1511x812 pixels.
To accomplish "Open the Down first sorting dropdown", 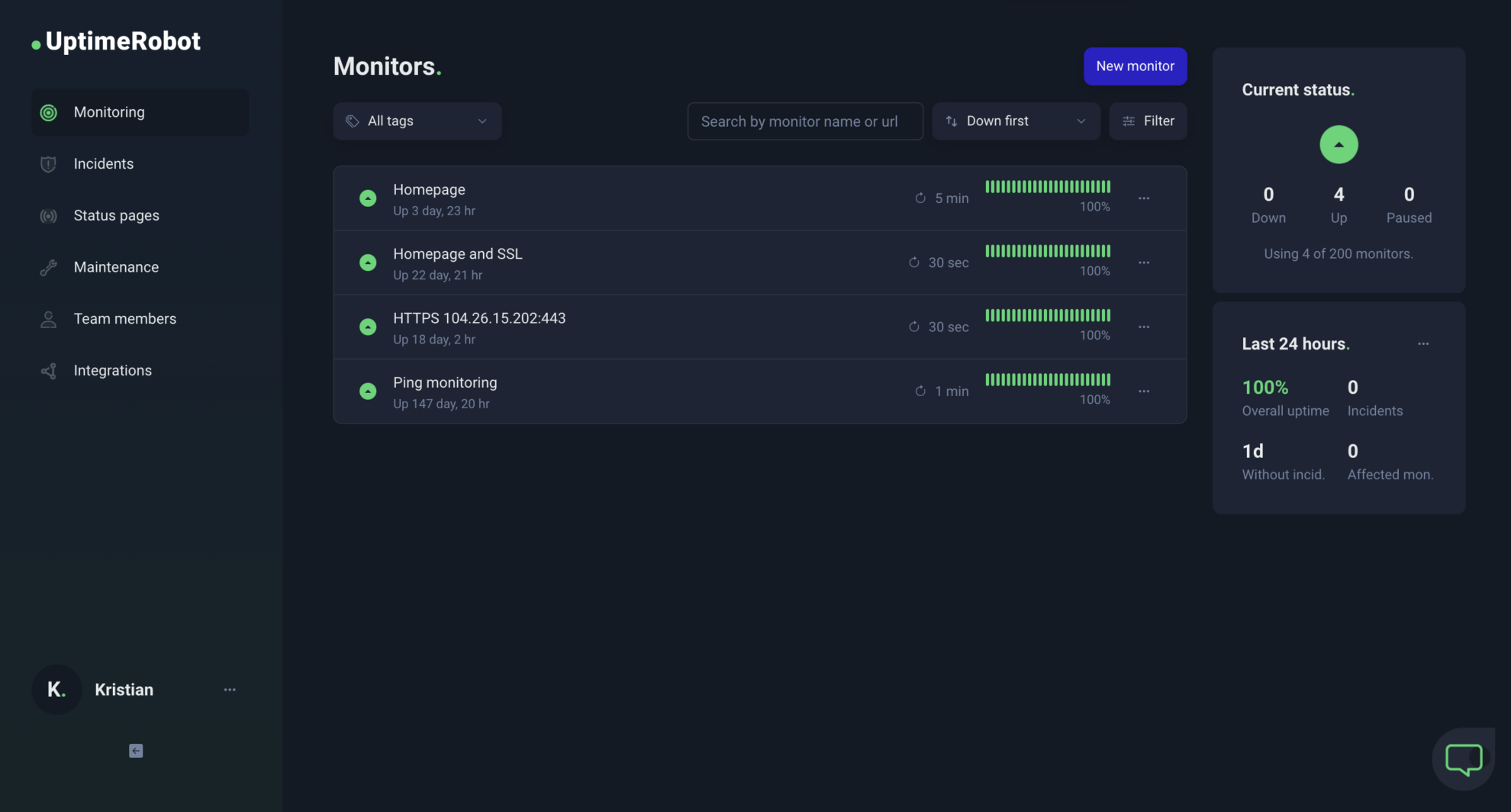I will click(x=1016, y=121).
